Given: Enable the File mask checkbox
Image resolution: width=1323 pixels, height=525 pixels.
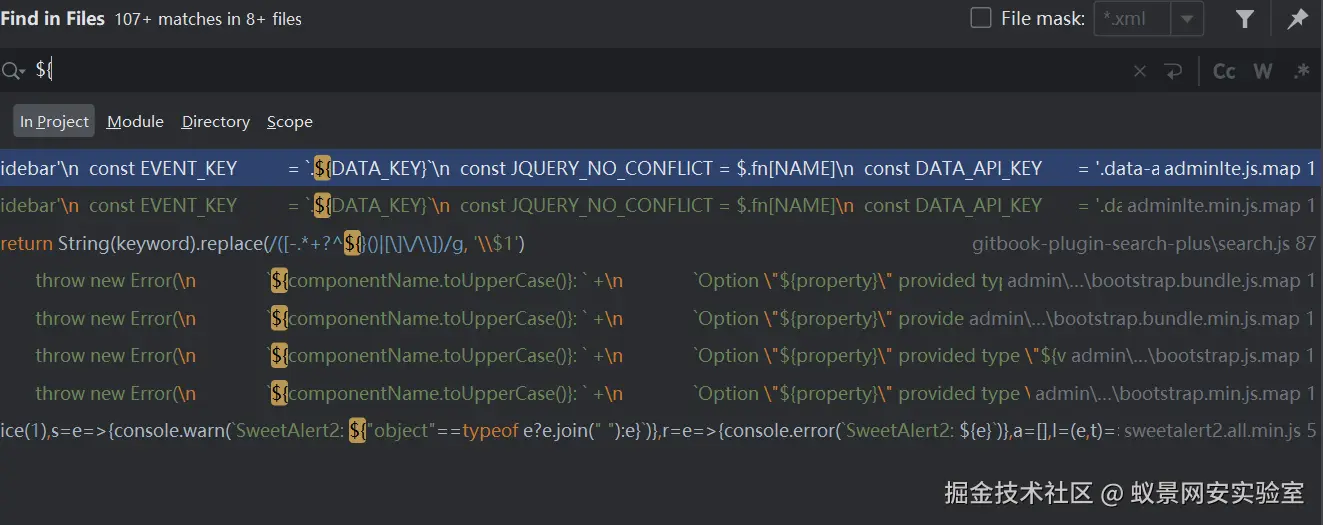Looking at the screenshot, I should pyautogui.click(x=981, y=18).
